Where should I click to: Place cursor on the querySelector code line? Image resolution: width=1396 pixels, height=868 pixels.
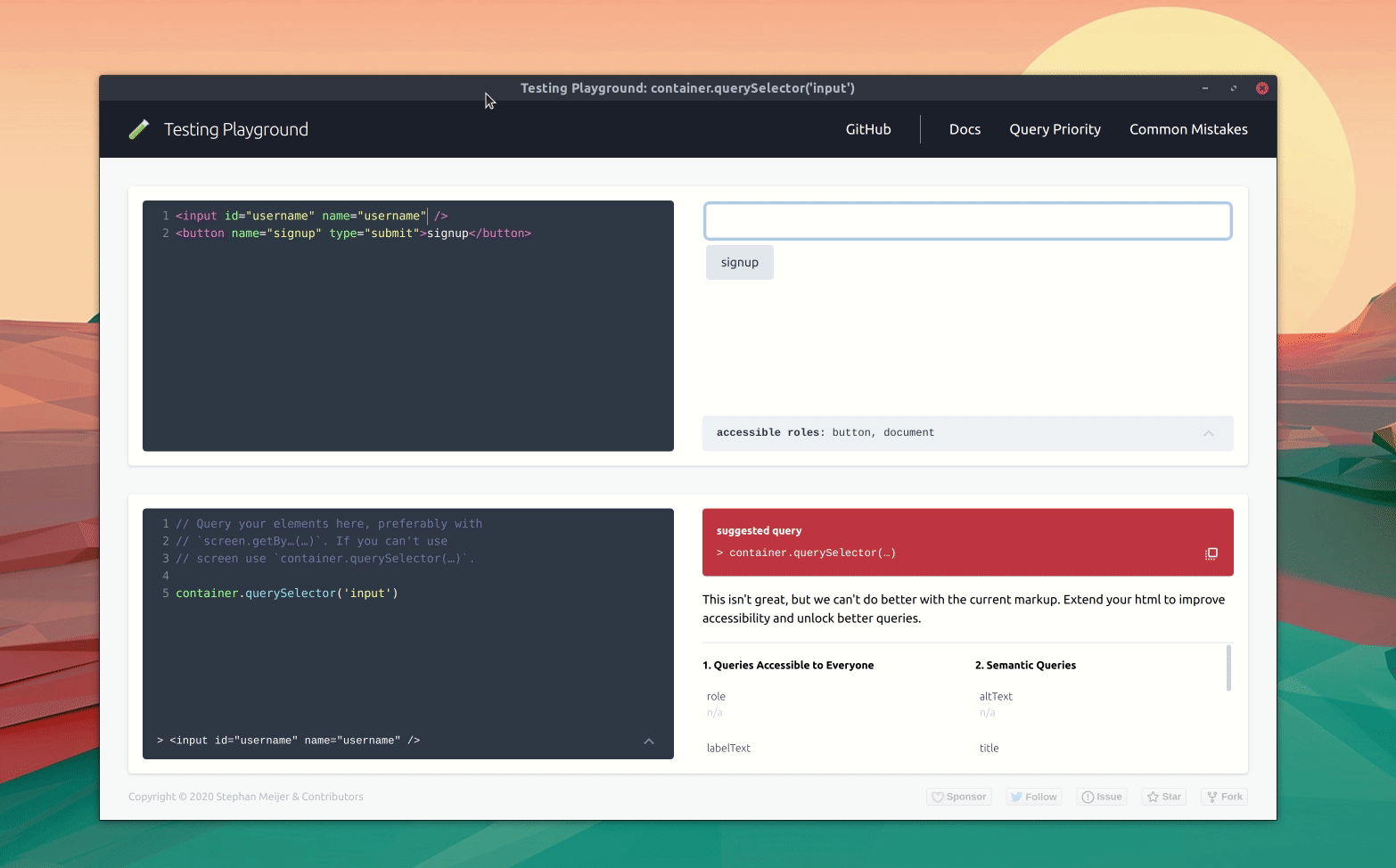tap(285, 593)
